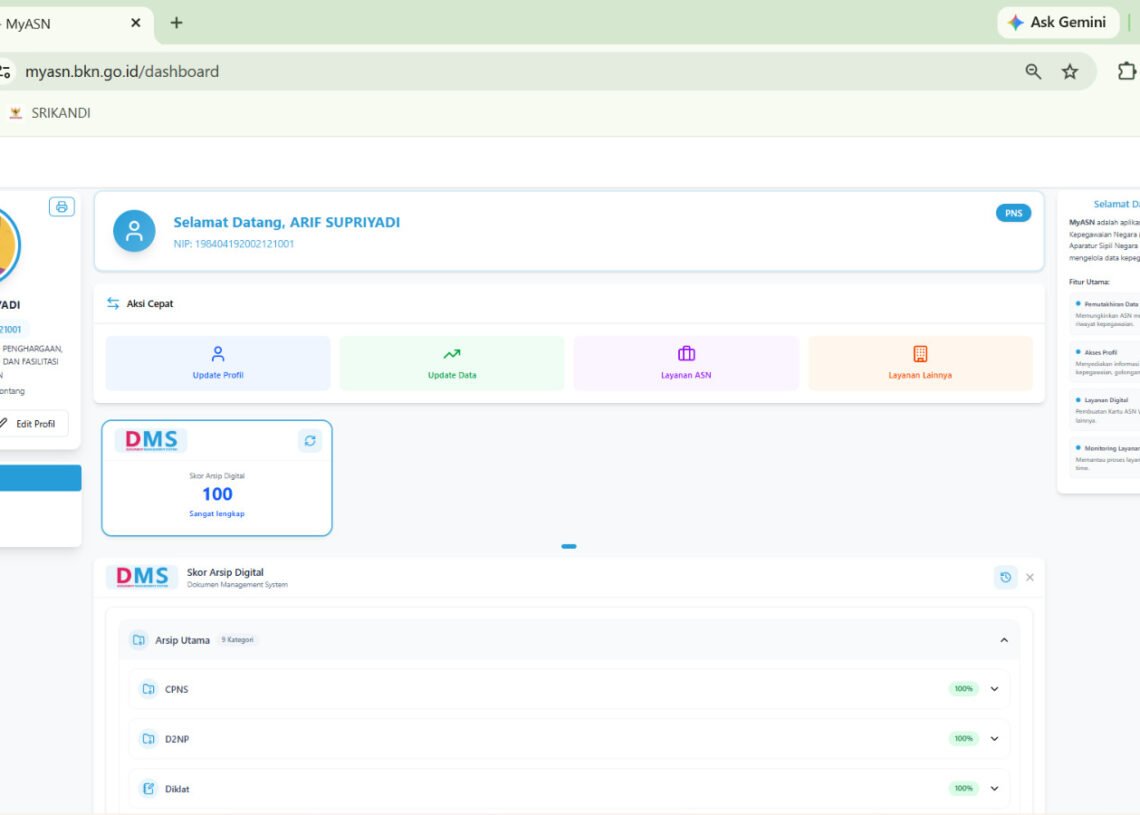Open Update Profil quick action
This screenshot has height=815, width=1140.
click(x=218, y=363)
